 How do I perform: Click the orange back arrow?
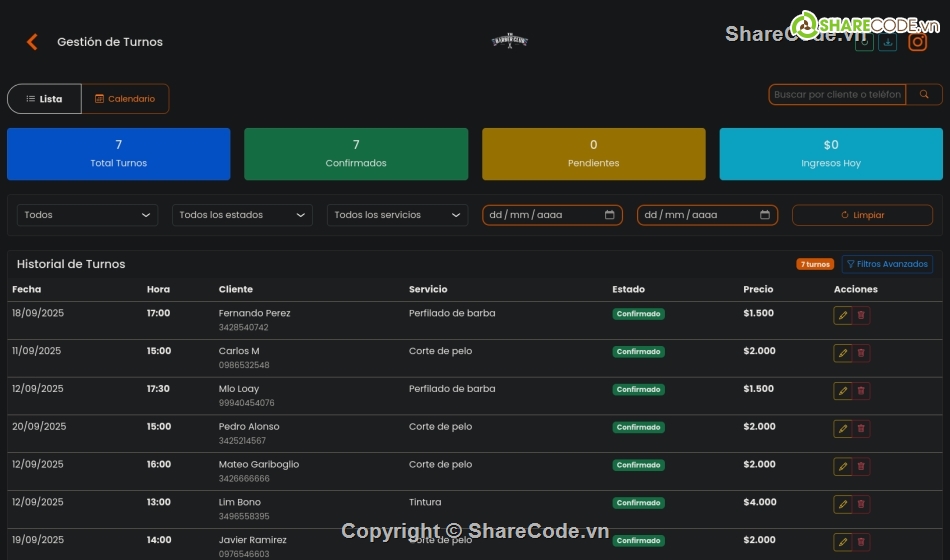tap(32, 42)
